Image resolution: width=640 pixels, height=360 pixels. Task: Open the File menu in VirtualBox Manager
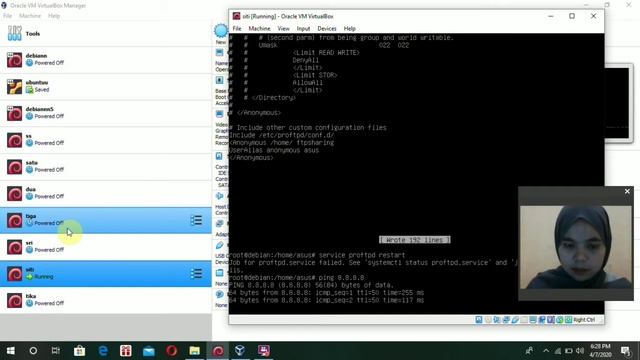7,16
